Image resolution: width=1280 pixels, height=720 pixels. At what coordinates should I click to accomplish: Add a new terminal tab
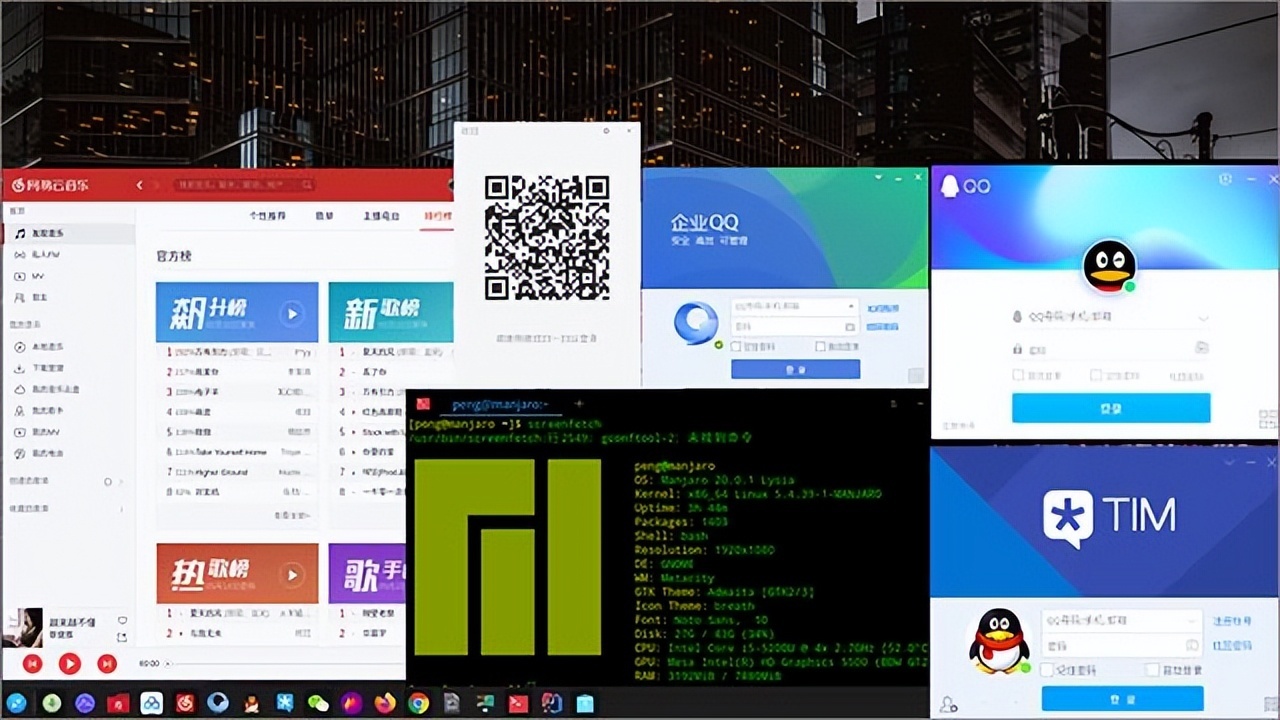(578, 404)
